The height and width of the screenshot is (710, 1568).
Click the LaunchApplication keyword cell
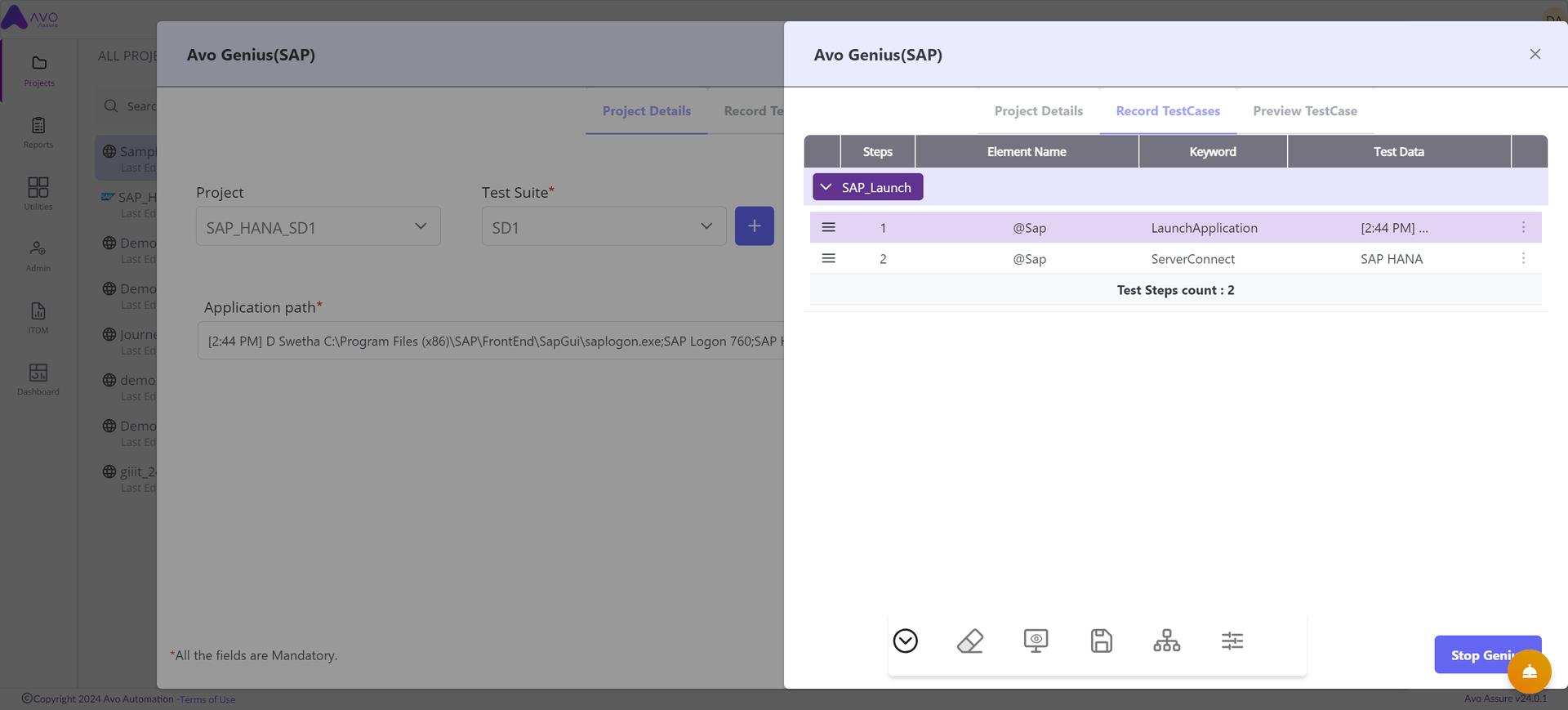coord(1205,228)
